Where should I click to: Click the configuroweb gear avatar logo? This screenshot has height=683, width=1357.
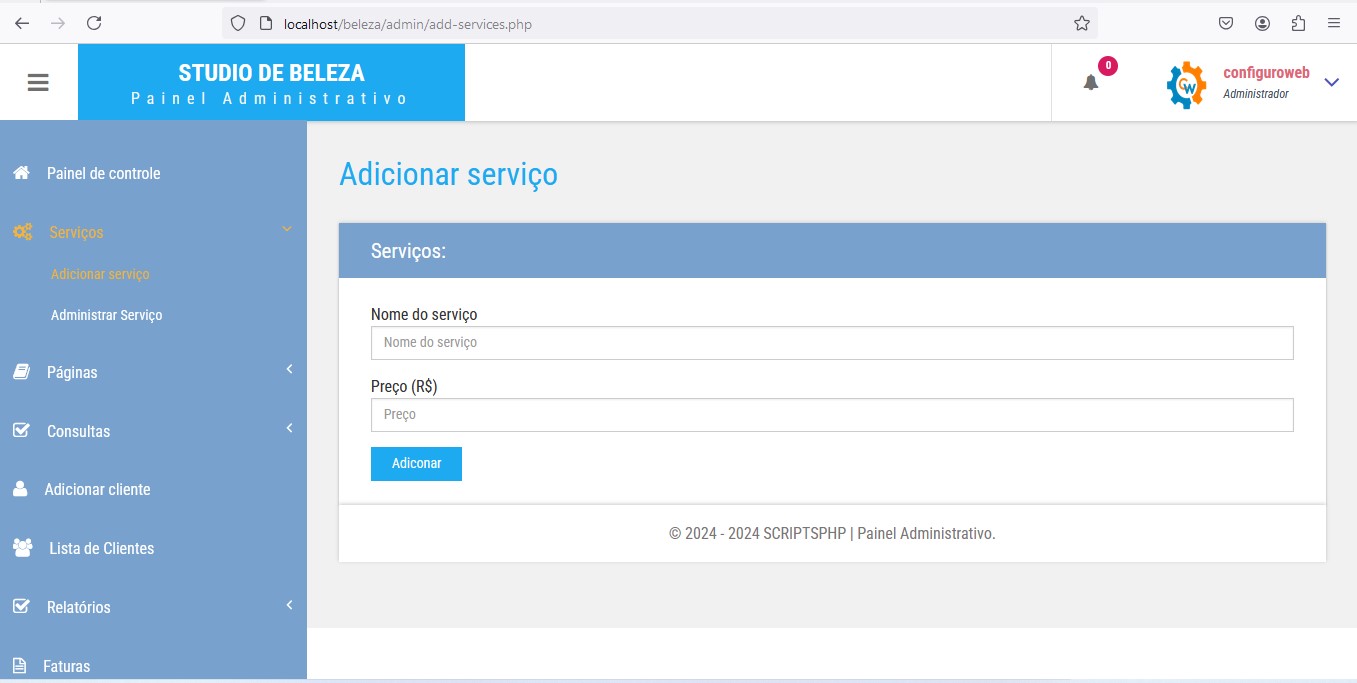pos(1186,85)
